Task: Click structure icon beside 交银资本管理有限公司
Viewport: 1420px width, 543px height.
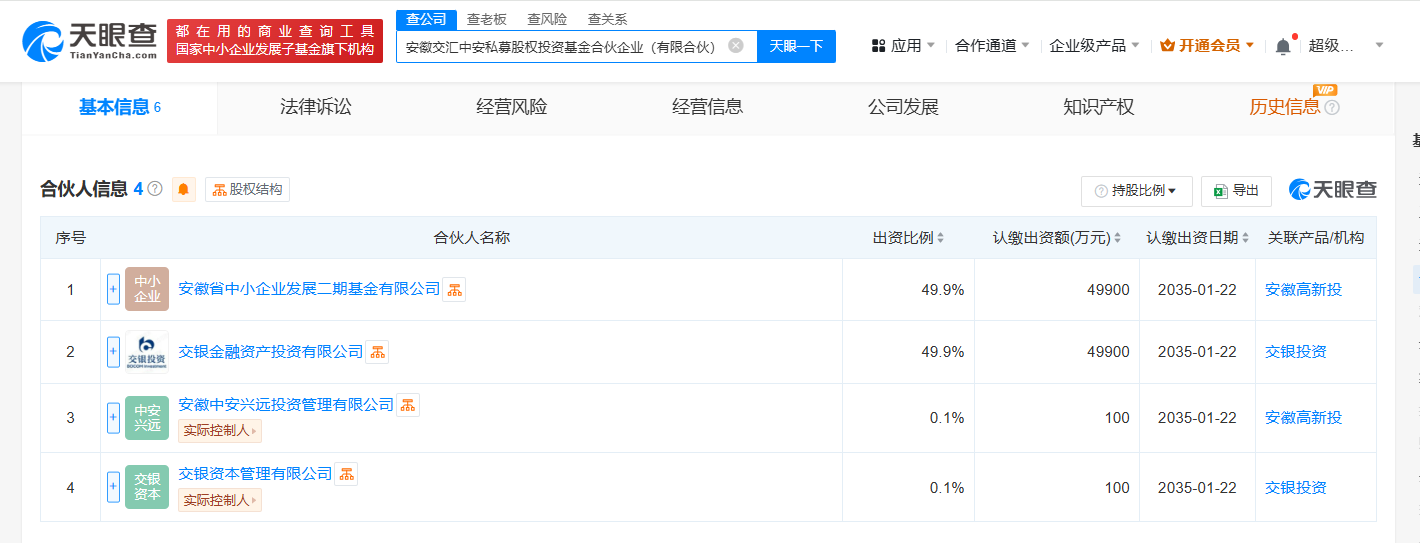Action: pyautogui.click(x=346, y=474)
